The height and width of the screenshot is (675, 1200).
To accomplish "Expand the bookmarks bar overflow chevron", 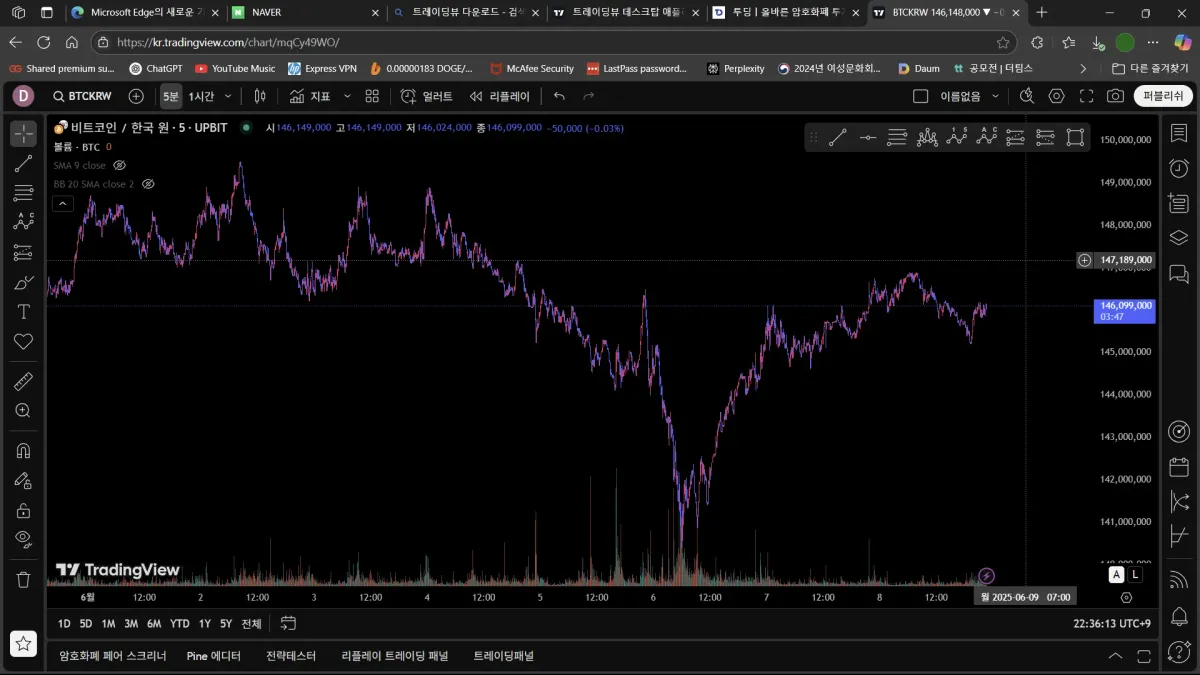I will click(x=1083, y=68).
